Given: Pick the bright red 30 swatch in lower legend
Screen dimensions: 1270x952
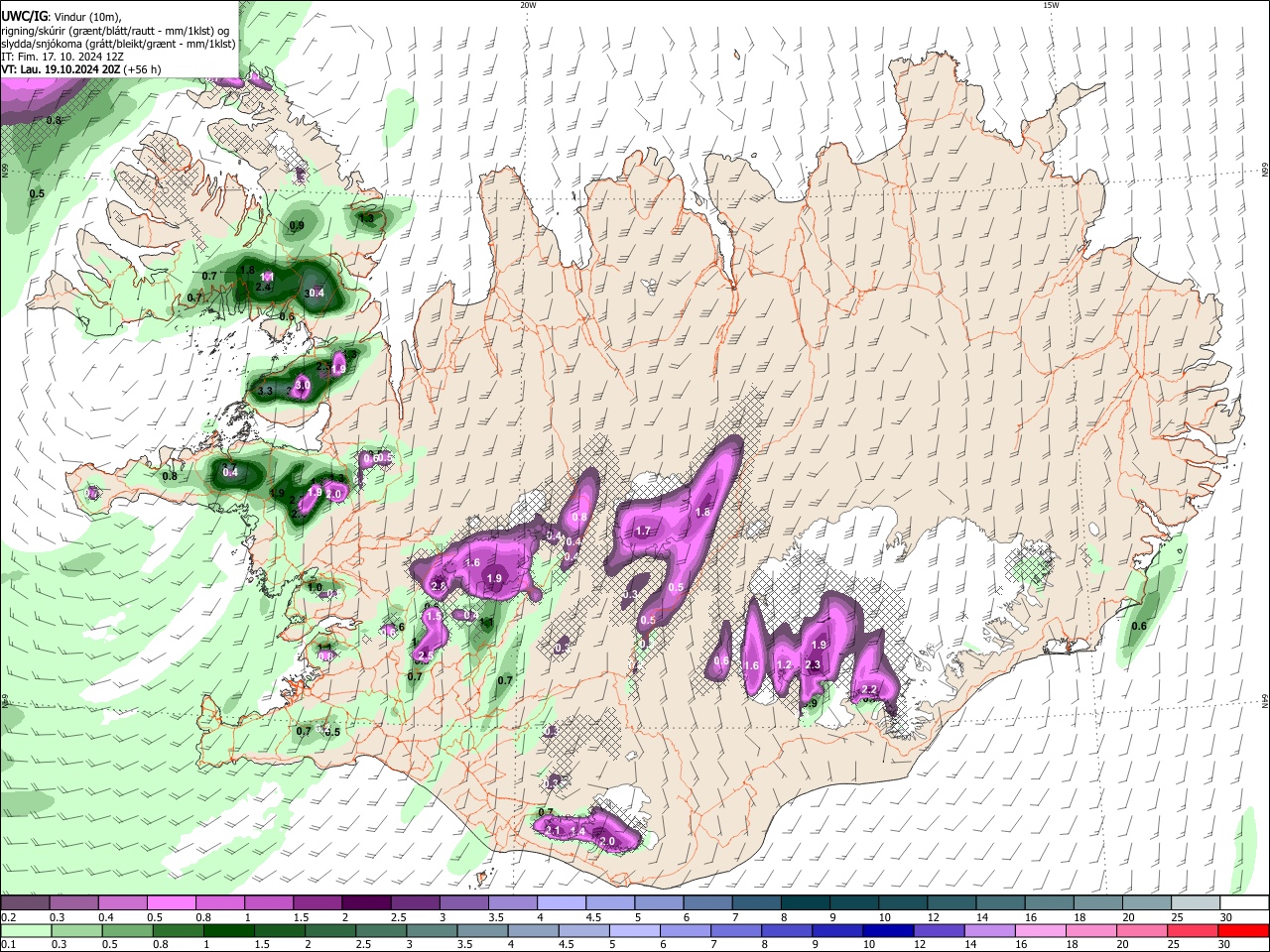Looking at the screenshot, I should click(1244, 930).
